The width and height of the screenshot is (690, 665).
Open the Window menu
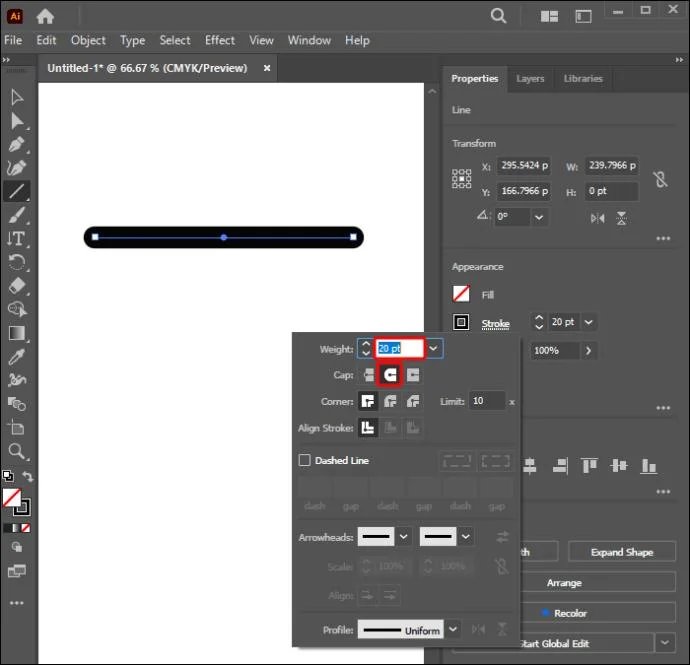tap(309, 40)
